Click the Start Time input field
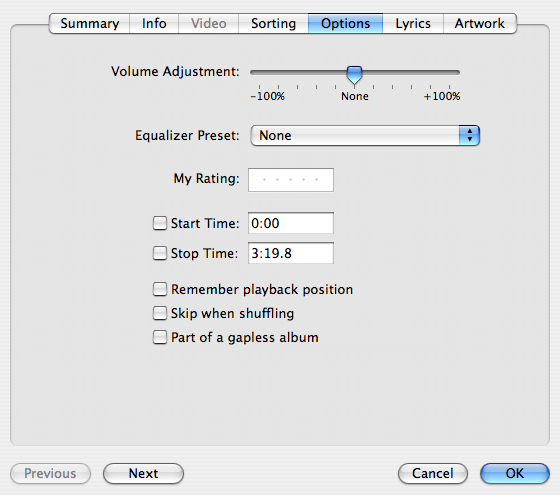Image resolution: width=560 pixels, height=495 pixels. pos(291,223)
